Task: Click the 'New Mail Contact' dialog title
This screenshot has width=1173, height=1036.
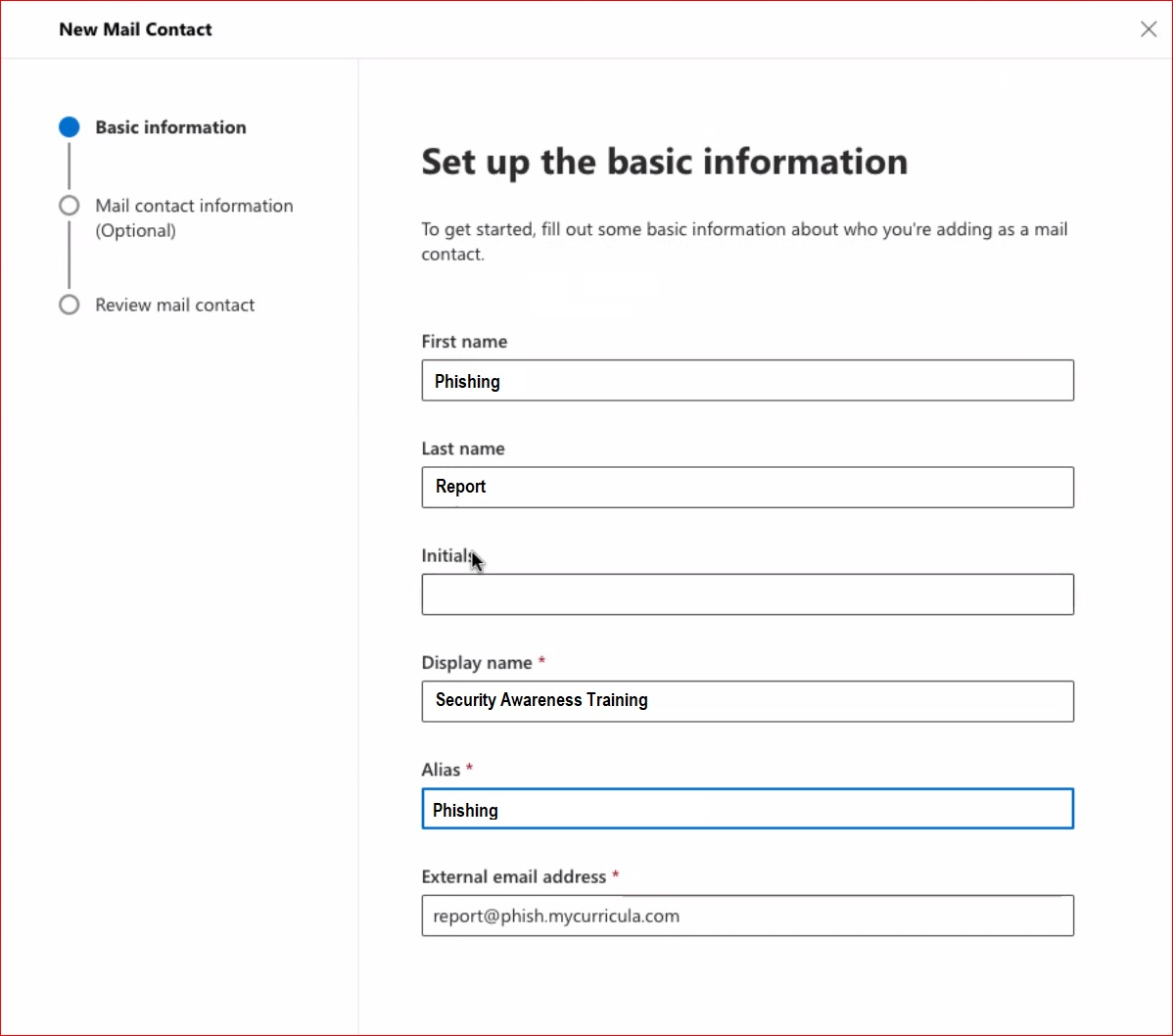Action: 135,29
